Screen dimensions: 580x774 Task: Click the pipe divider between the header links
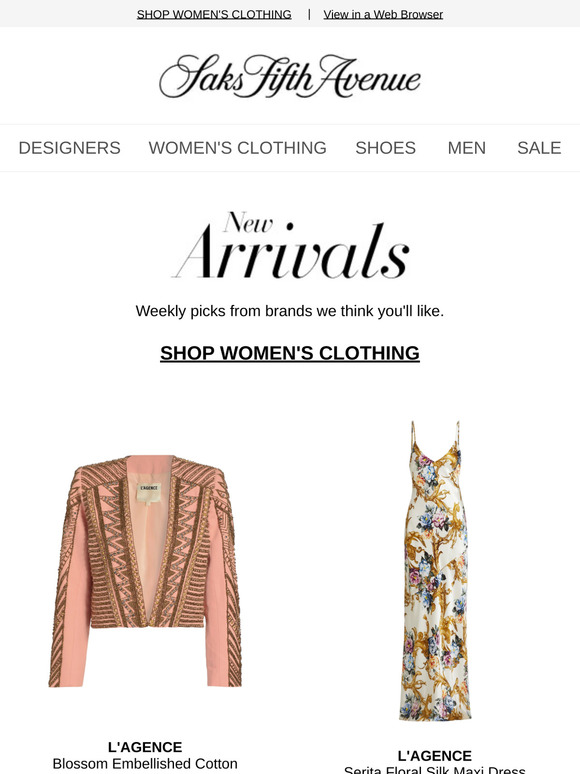coord(309,14)
